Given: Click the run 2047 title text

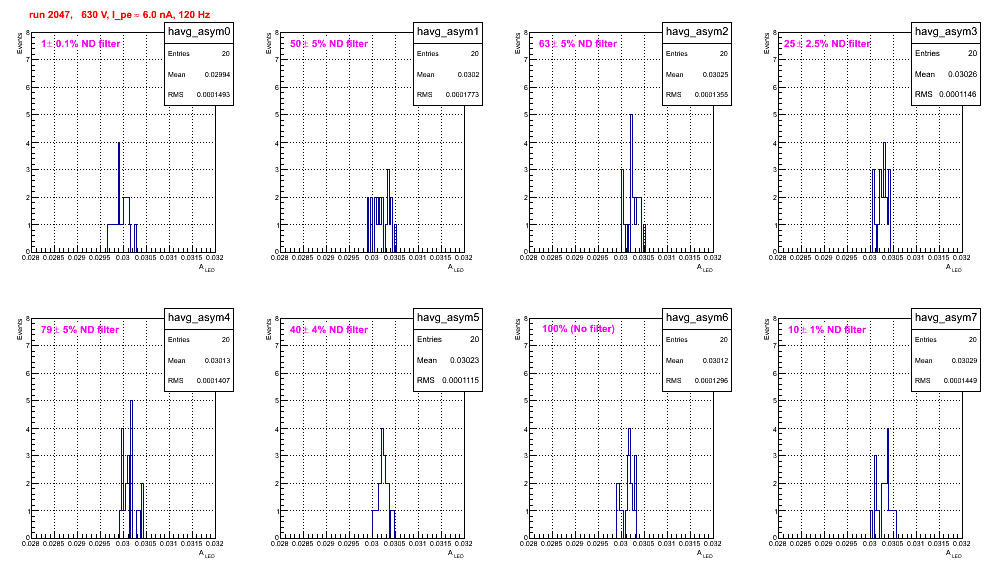Looking at the screenshot, I should click(119, 15).
